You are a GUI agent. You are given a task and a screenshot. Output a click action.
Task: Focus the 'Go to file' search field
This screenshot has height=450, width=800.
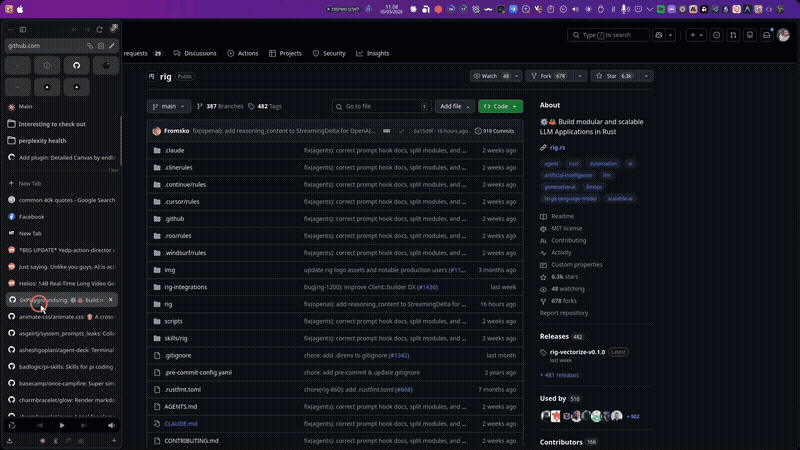(x=381, y=106)
